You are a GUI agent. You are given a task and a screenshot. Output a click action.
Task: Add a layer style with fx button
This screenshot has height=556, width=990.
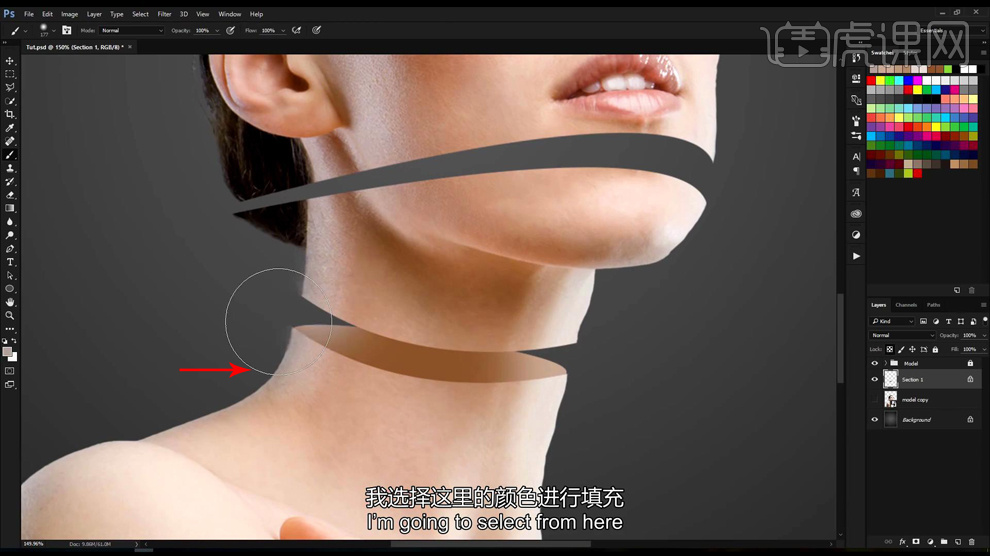902,542
